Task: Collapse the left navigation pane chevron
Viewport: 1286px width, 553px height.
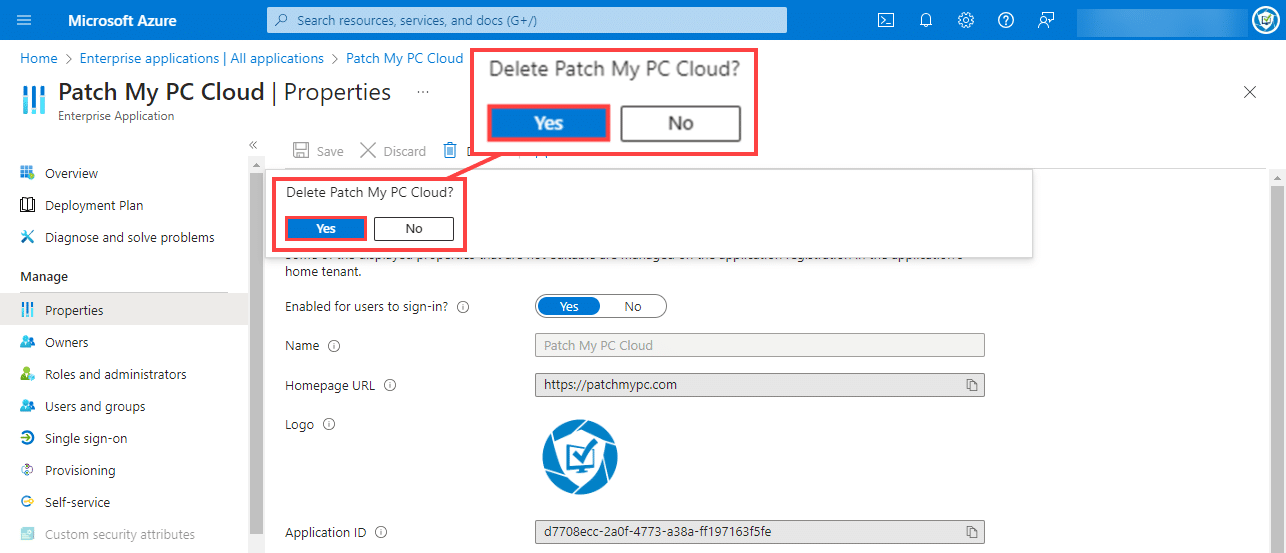Action: 253,145
